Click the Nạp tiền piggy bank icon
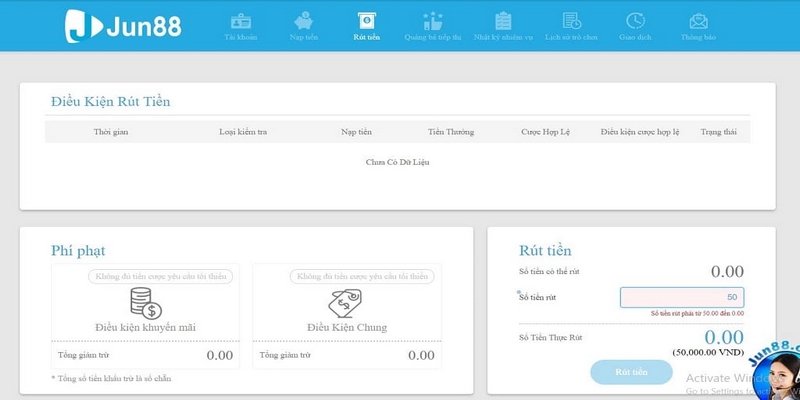This screenshot has width=800, height=400. [x=303, y=21]
